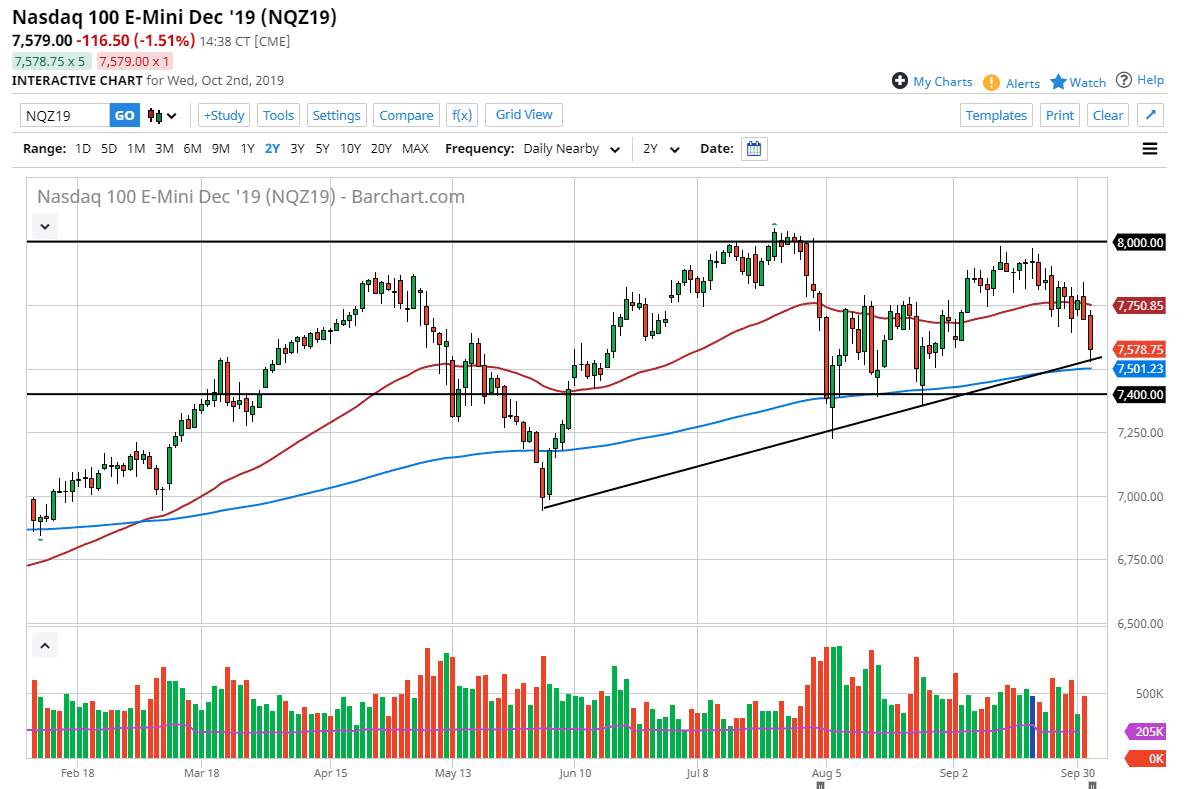Collapse the chart panel via small chevron
Image resolution: width=1185 pixels, height=789 pixels.
tap(44, 226)
